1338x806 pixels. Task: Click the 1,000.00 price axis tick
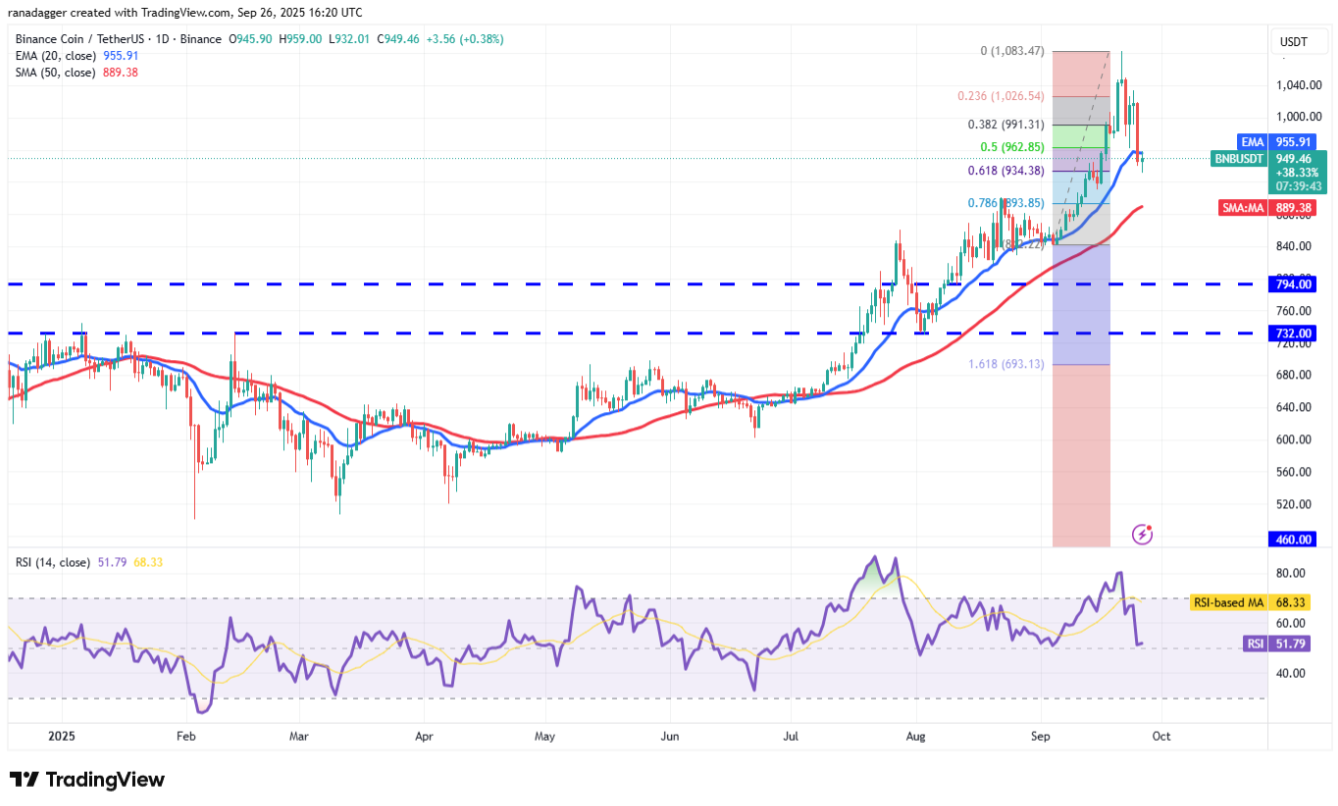pos(1301,117)
